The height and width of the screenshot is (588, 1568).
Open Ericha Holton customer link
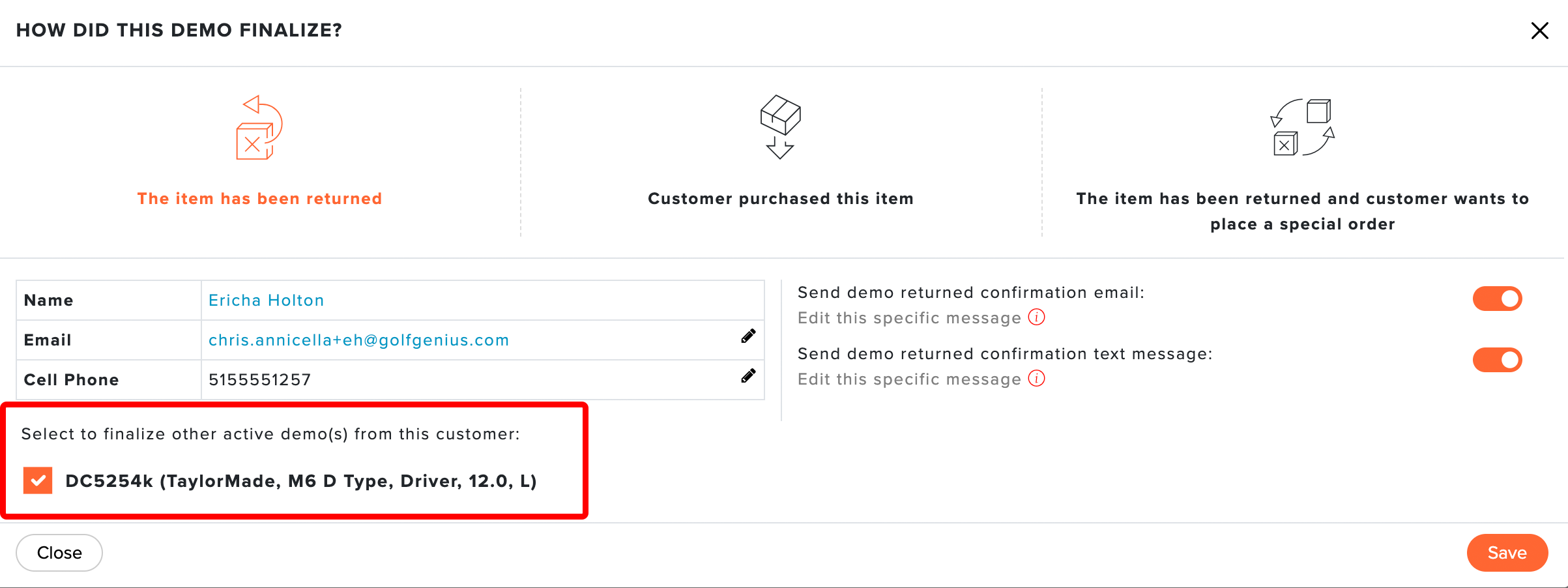click(266, 300)
